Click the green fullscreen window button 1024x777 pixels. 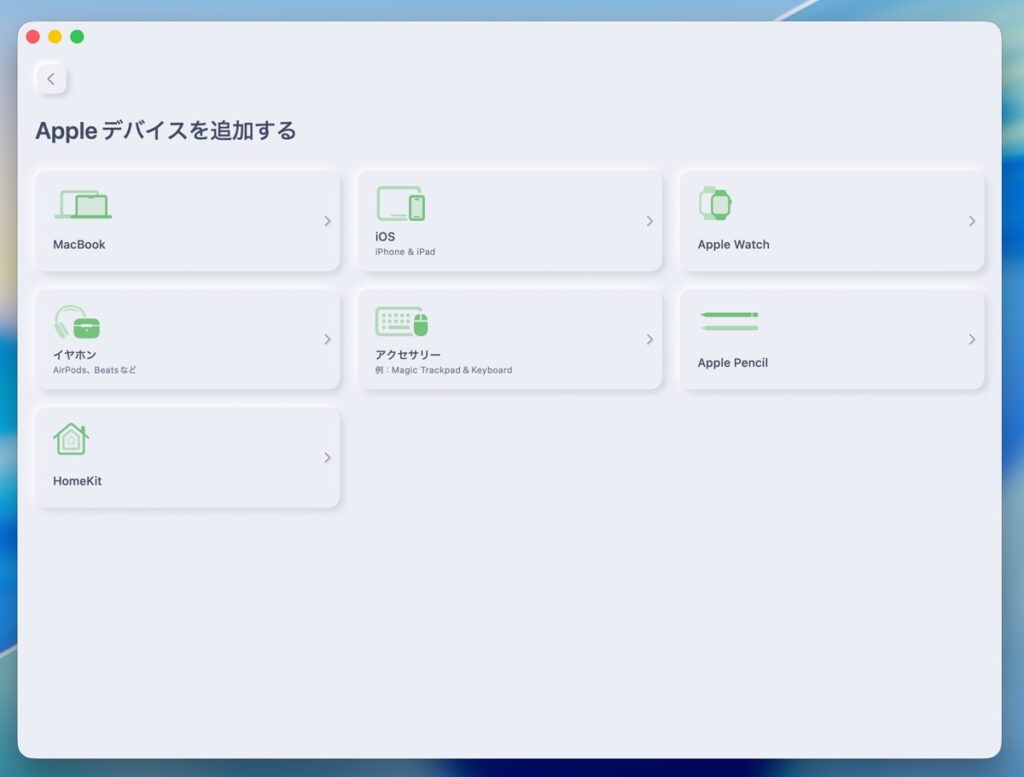coord(77,37)
